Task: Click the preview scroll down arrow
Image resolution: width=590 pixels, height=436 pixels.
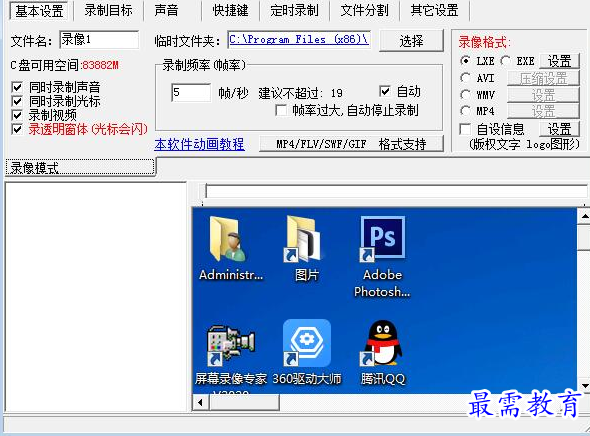Action: click(585, 386)
